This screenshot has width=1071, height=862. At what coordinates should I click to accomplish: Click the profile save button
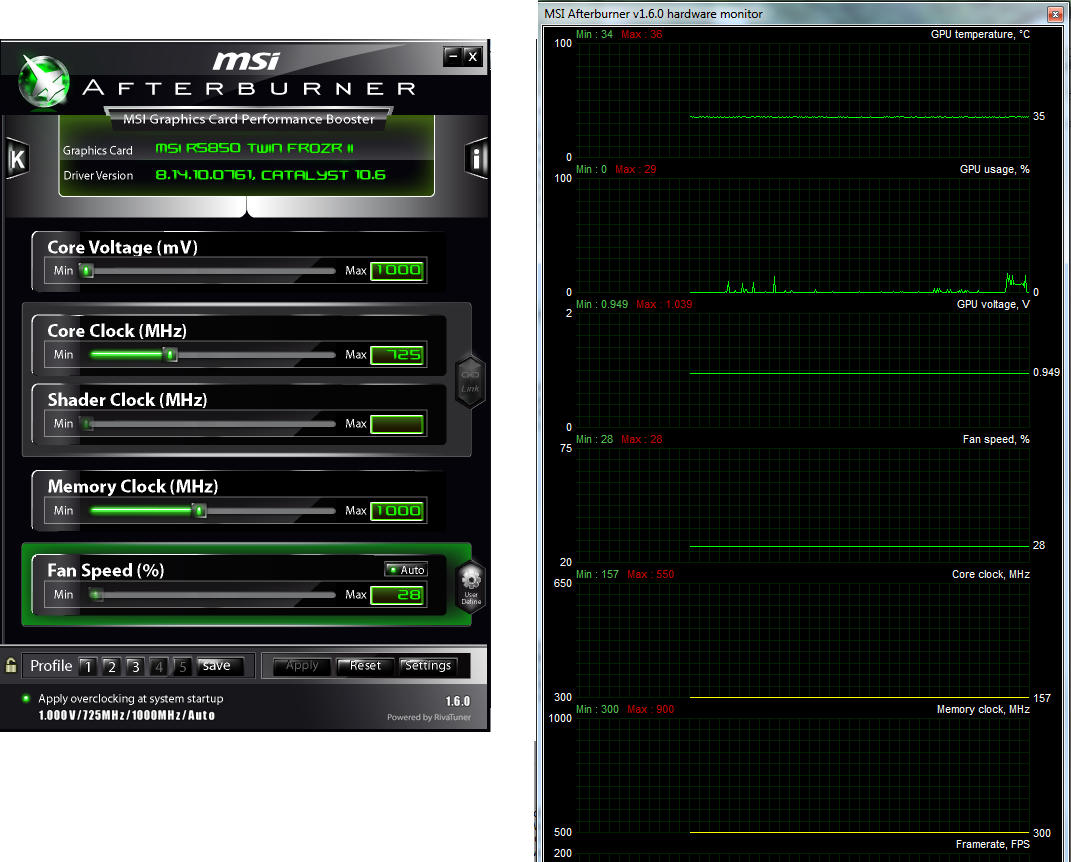pyautogui.click(x=219, y=666)
